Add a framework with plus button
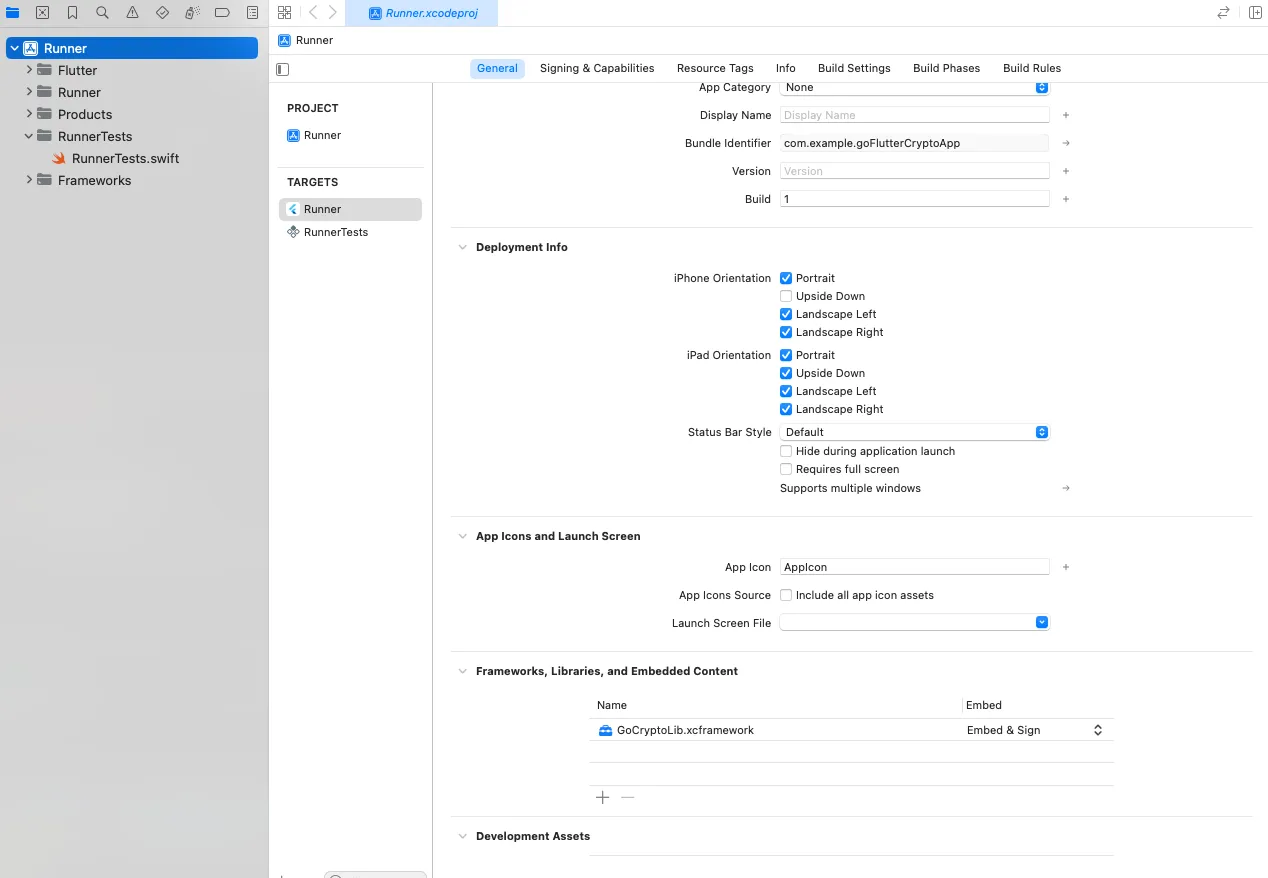The image size is (1268, 878). [x=602, y=797]
